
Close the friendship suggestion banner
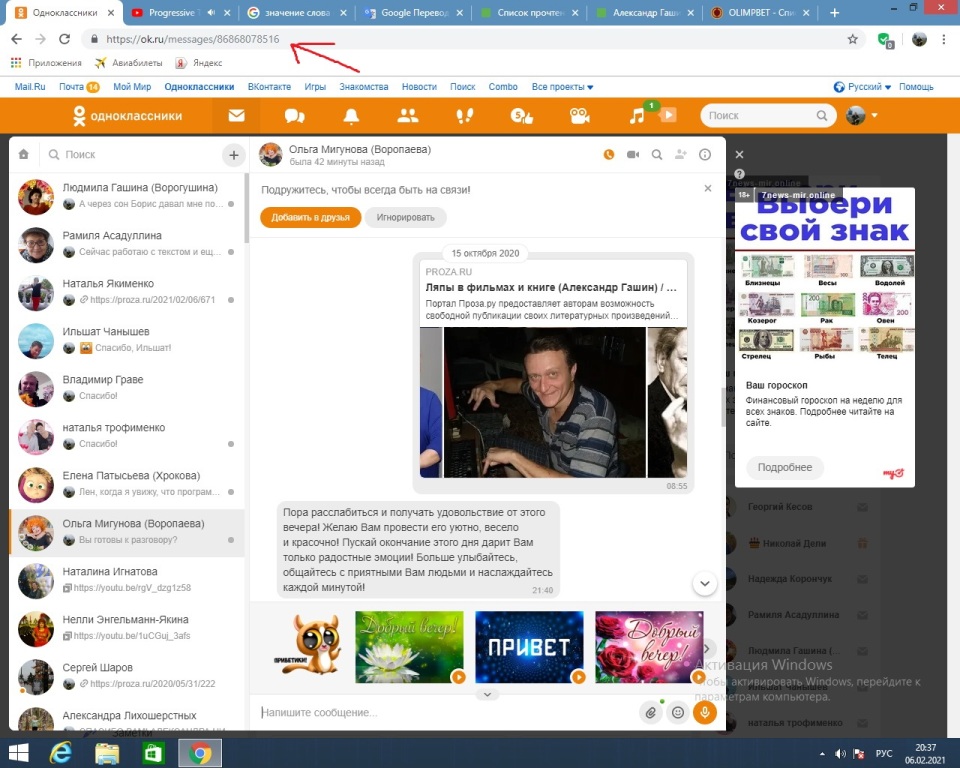pyautogui.click(x=708, y=188)
